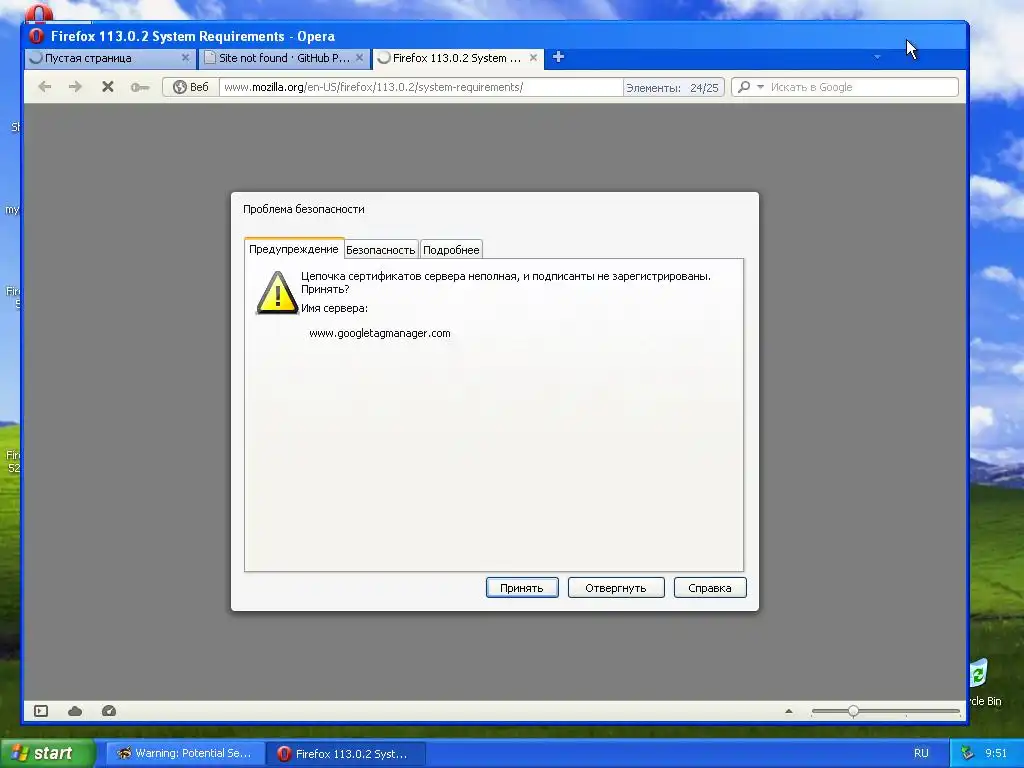1024x768 pixels.
Task: Open the password wand key icon
Action: [139, 88]
